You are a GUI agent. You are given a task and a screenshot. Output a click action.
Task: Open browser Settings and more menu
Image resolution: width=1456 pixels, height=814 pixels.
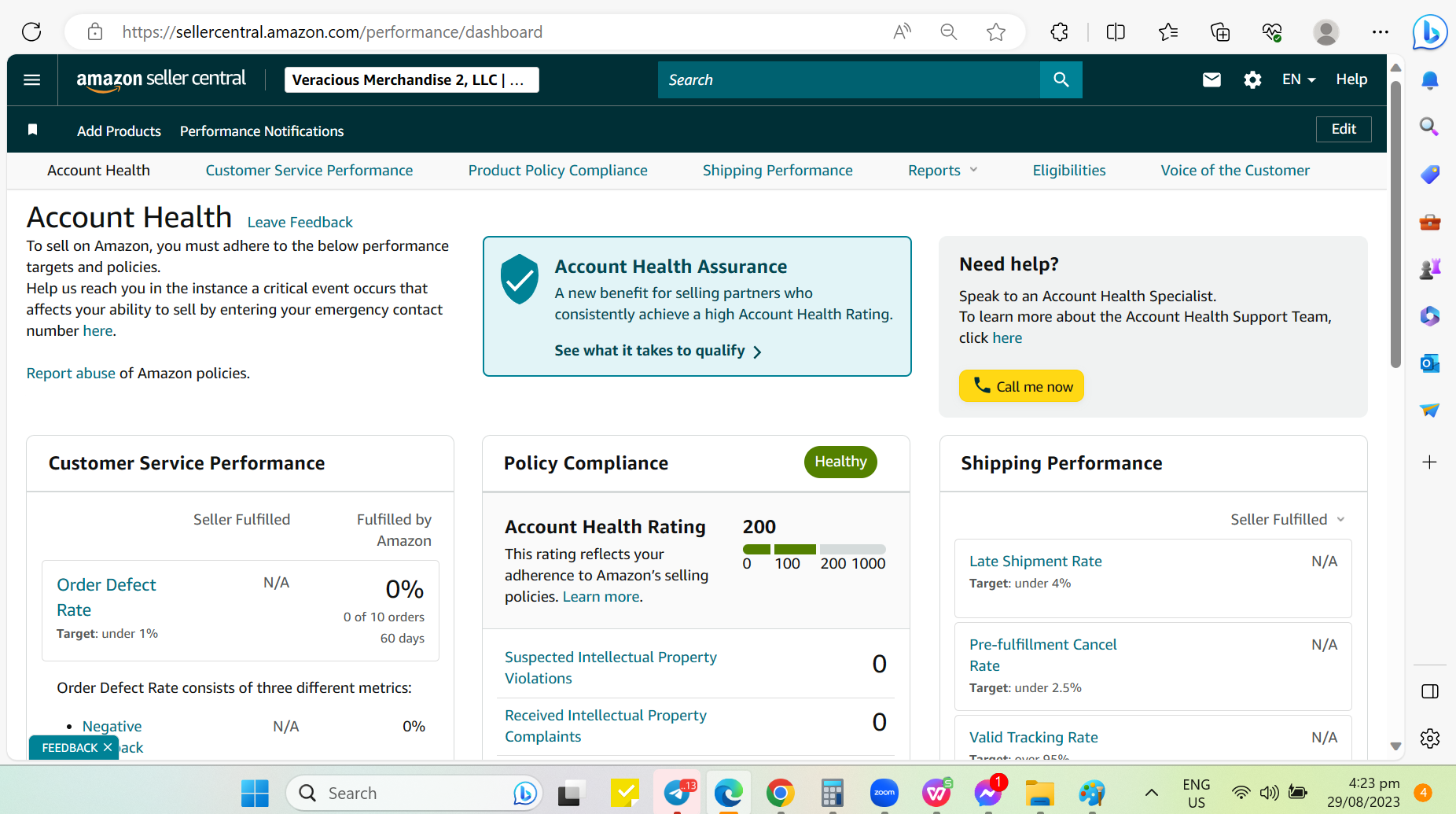1381,31
